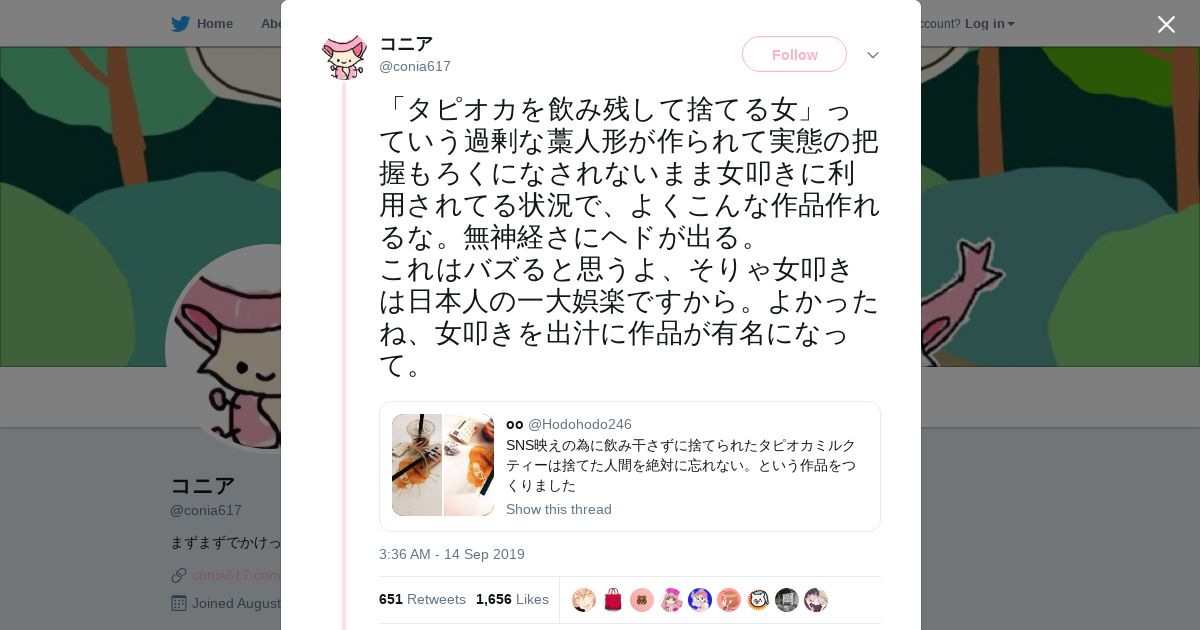Click Show this thread link

click(x=559, y=509)
